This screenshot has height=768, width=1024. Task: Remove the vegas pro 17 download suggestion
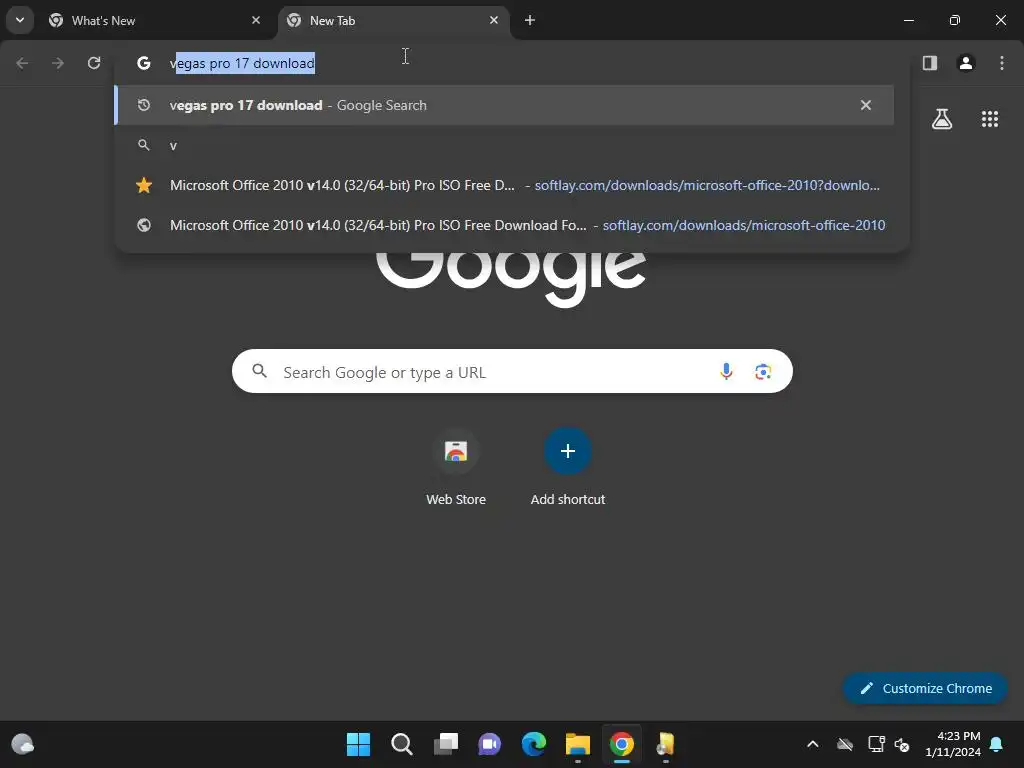pos(866,105)
